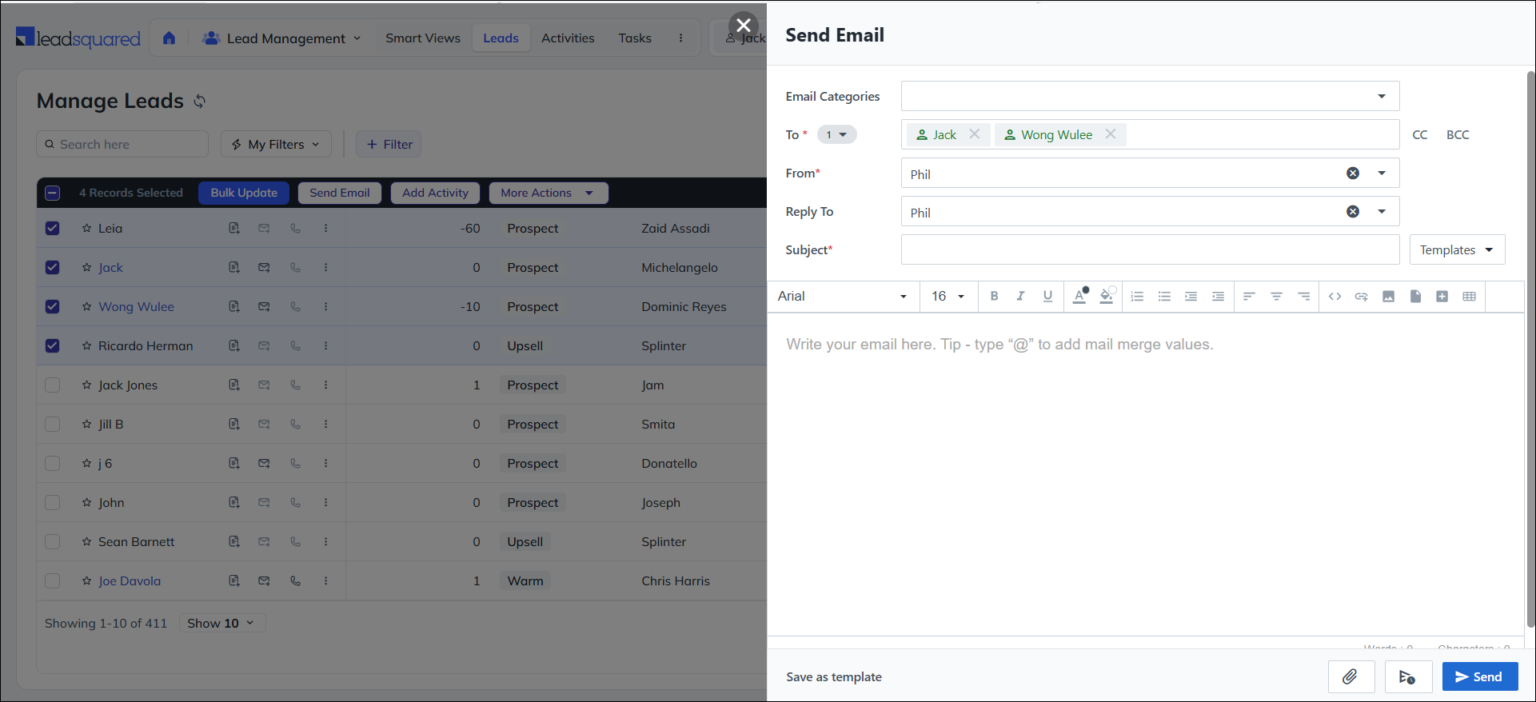
Task: Switch to the Tasks tab
Action: click(x=635, y=38)
